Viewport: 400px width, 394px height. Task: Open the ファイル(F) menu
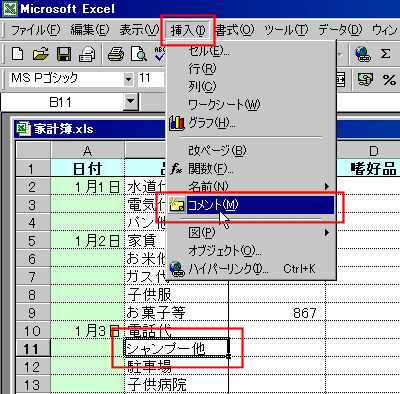(35, 30)
